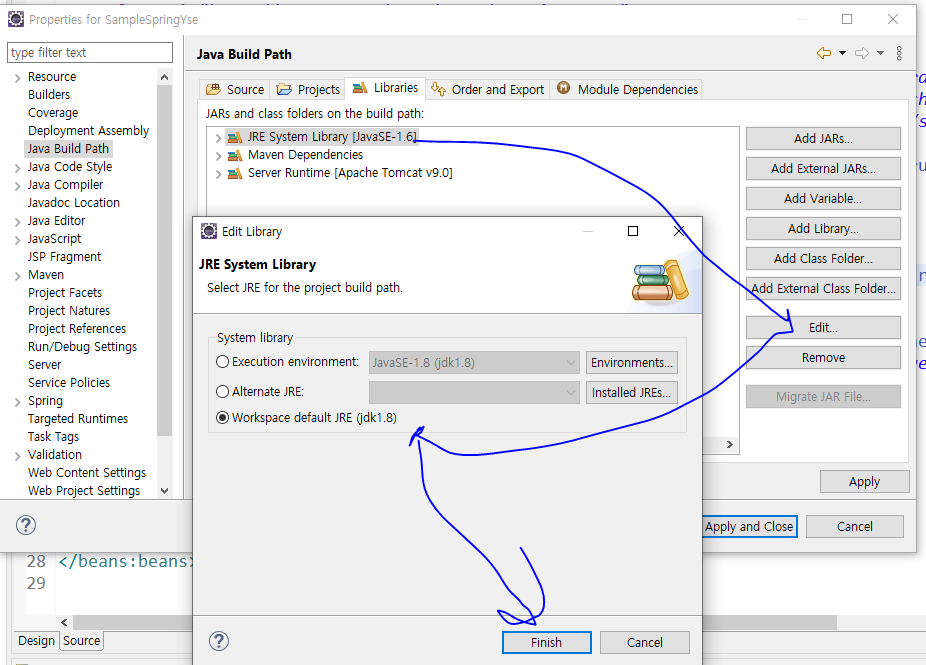
Task: Click the Add JARs button
Action: pyautogui.click(x=823, y=139)
